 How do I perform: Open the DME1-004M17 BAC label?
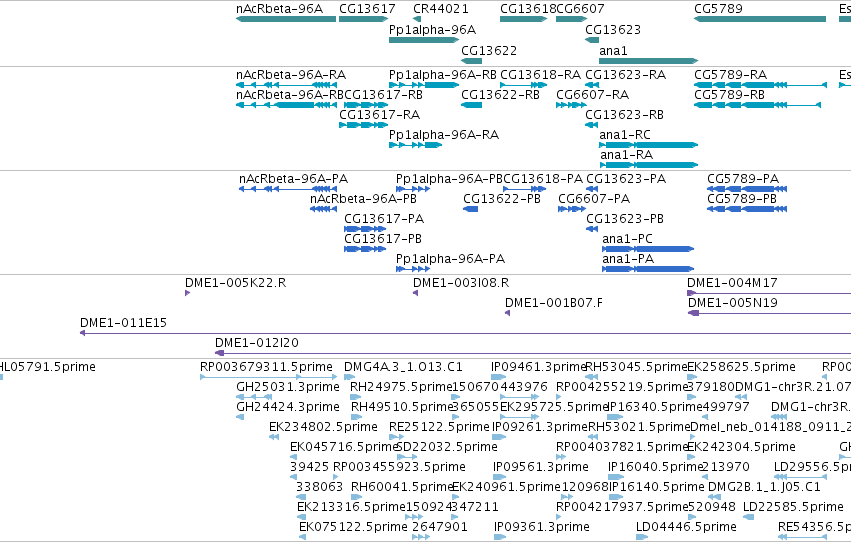click(732, 283)
